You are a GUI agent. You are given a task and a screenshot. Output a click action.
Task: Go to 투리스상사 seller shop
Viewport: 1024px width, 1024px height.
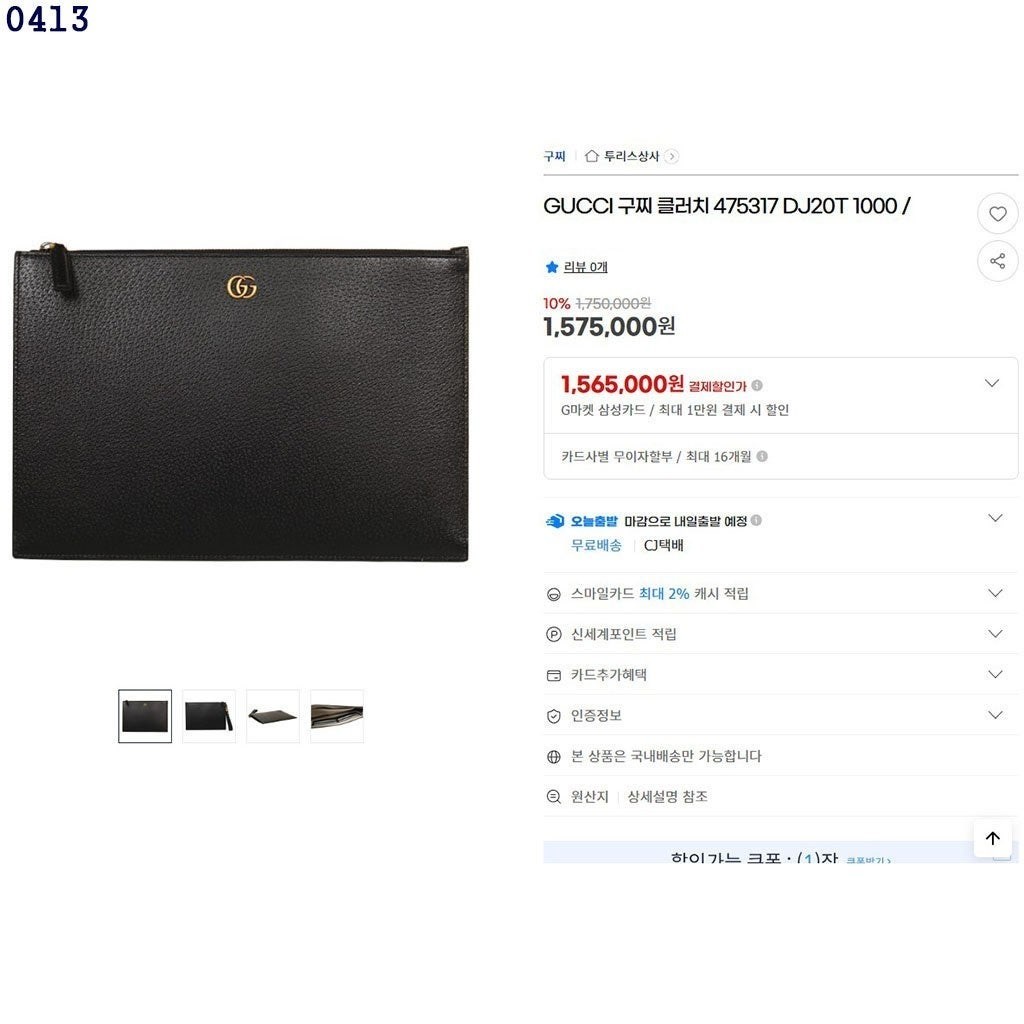tap(631, 156)
